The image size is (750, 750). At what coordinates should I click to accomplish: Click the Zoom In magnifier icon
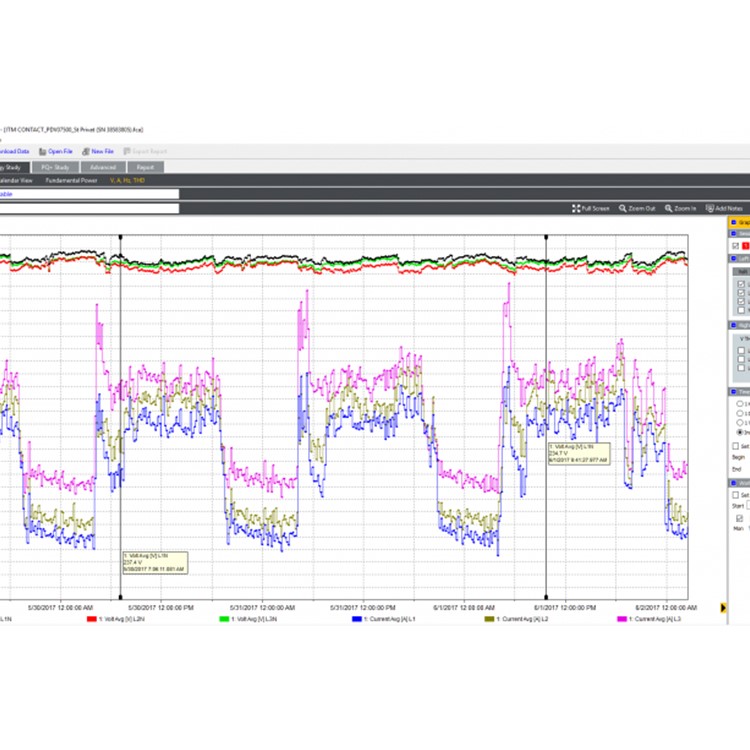click(x=667, y=208)
